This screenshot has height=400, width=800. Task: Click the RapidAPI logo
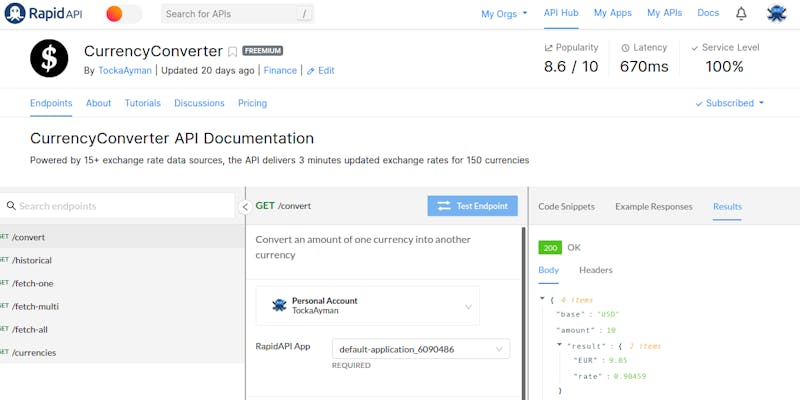43,13
